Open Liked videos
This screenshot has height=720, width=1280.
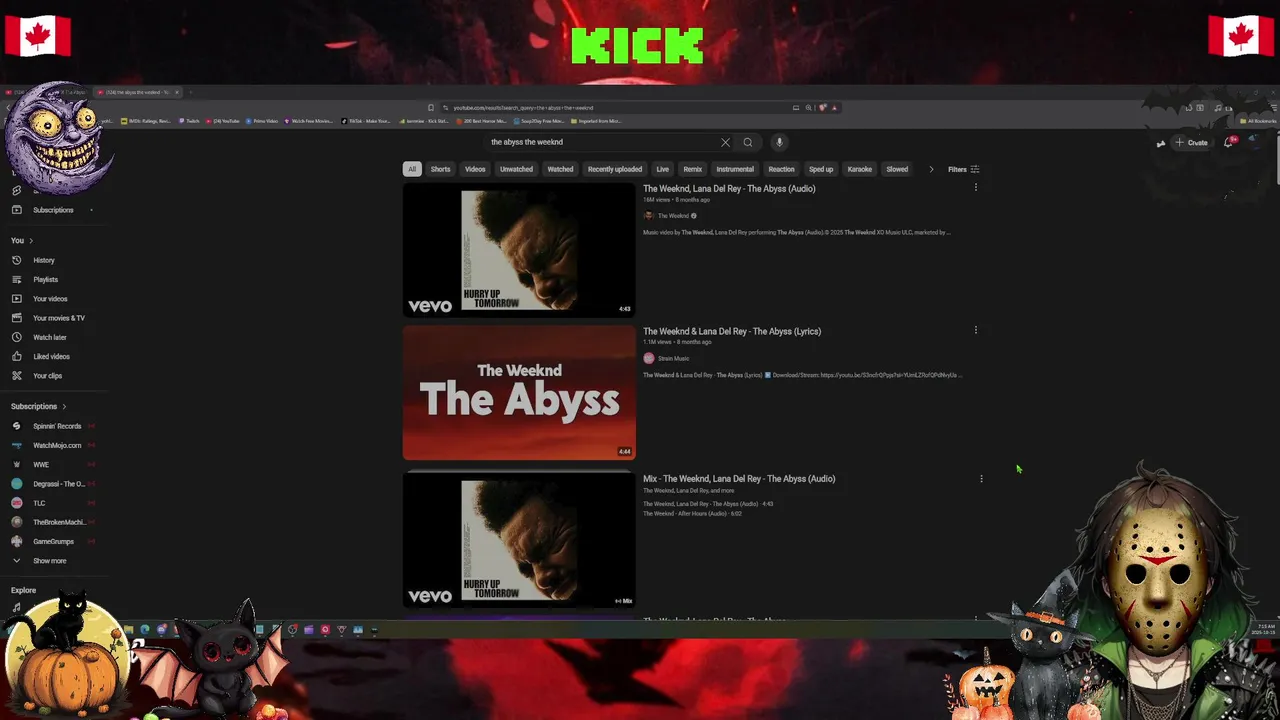(51, 356)
